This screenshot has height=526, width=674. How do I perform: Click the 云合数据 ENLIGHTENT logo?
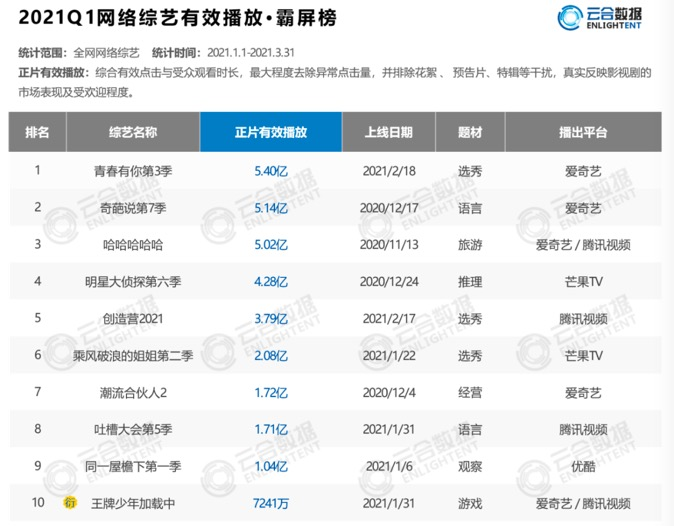(x=599, y=18)
